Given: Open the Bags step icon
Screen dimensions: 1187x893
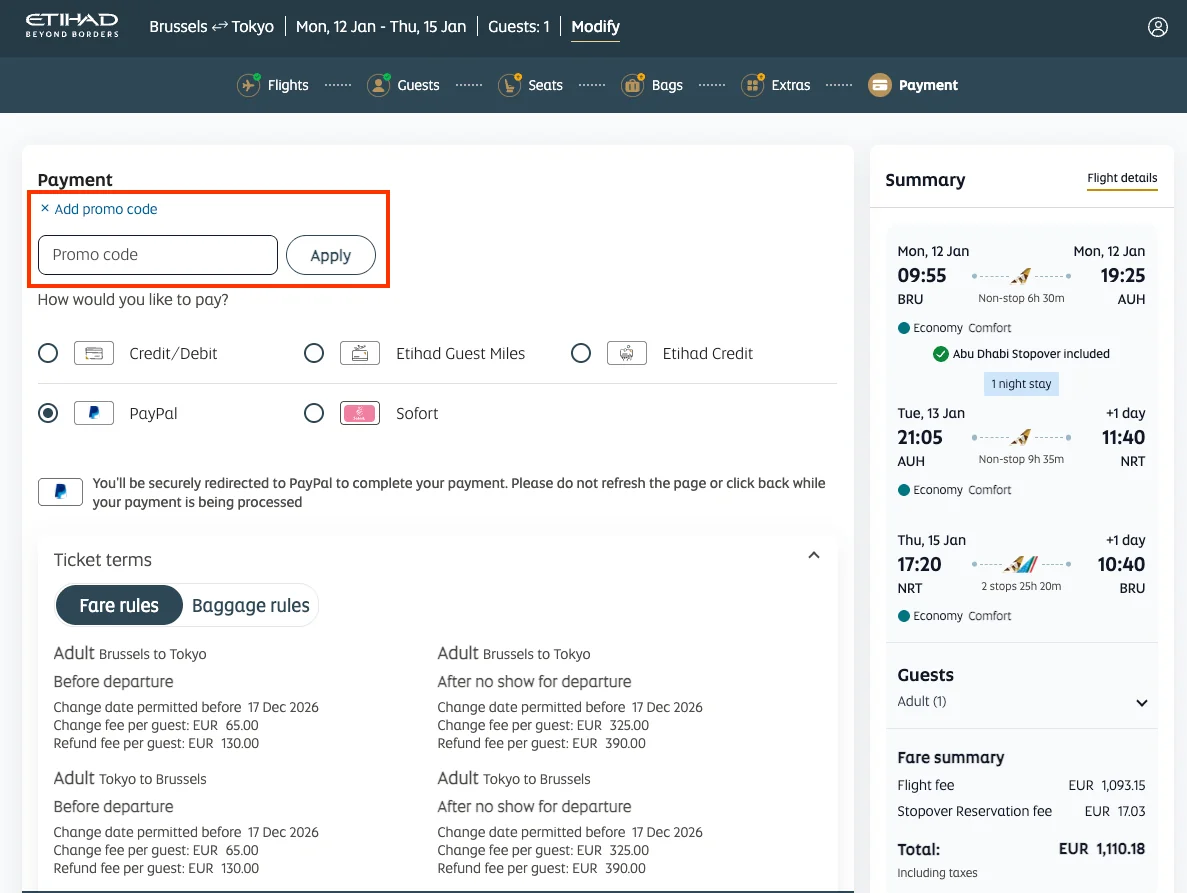Looking at the screenshot, I should 632,85.
